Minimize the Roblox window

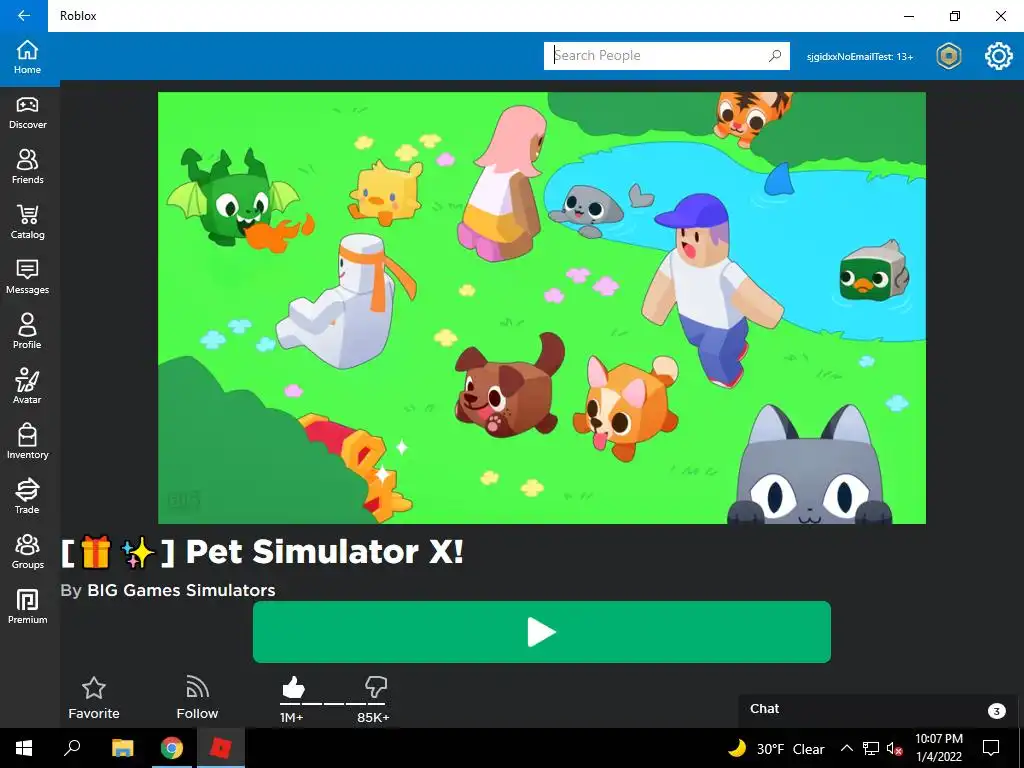tap(909, 16)
